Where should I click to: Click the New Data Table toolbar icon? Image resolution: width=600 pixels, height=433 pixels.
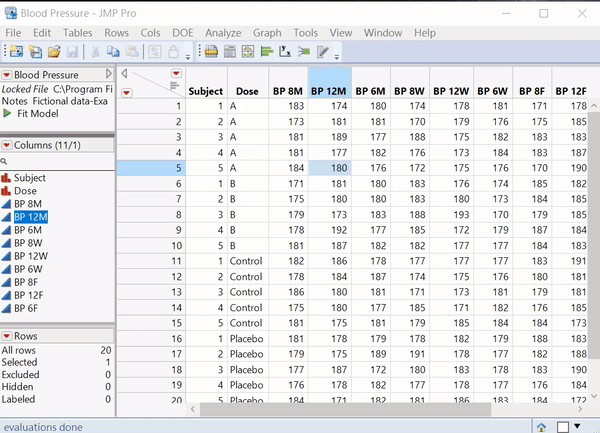click(x=15, y=52)
